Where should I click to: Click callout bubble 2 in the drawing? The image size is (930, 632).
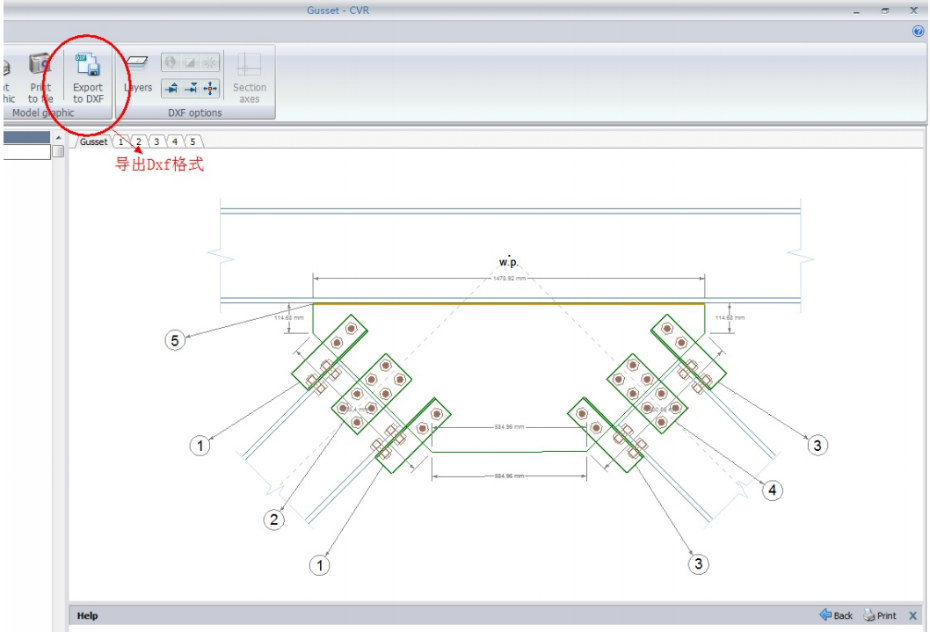(274, 520)
